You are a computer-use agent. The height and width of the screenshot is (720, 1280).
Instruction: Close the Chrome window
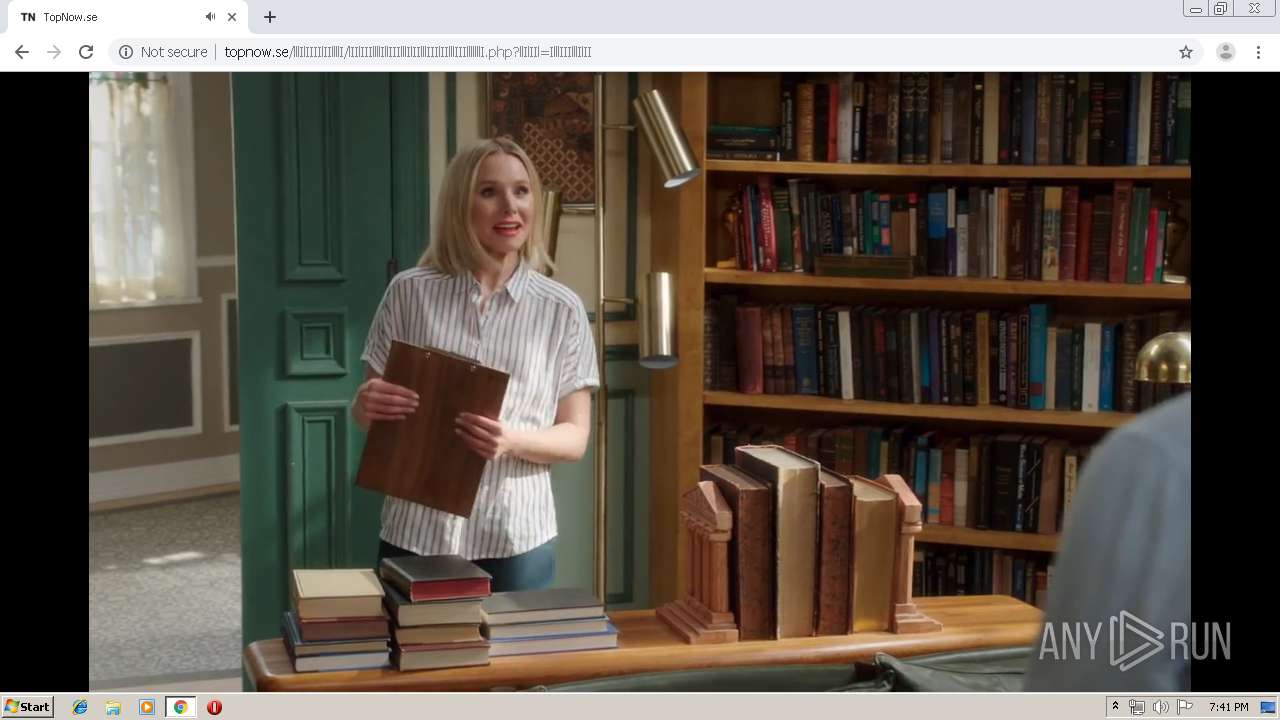tap(1255, 9)
